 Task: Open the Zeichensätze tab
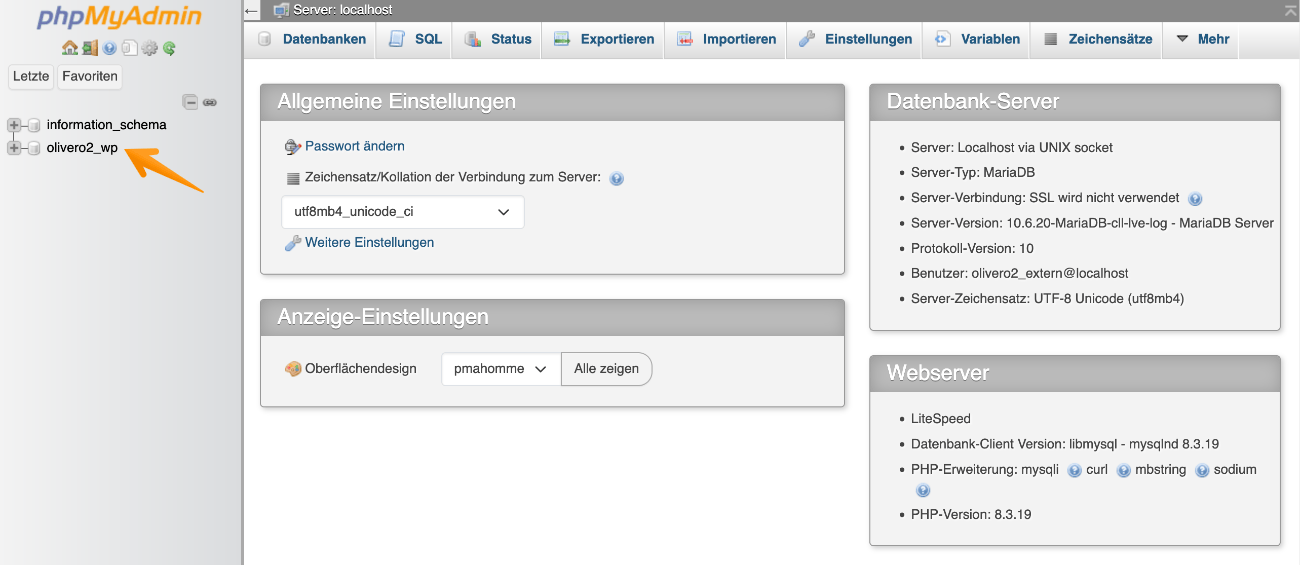pos(1097,39)
